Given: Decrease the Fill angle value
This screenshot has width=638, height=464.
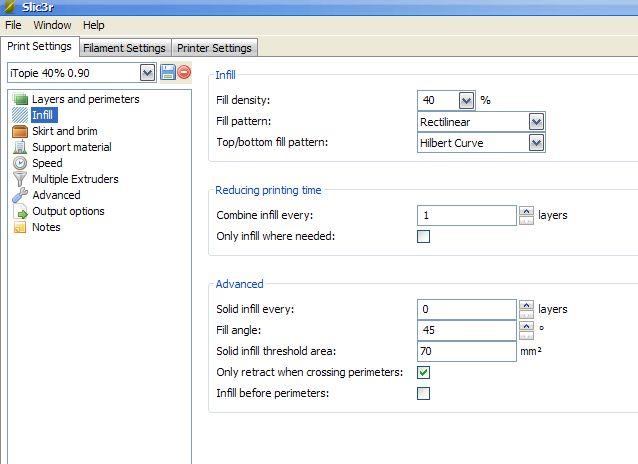Looking at the screenshot, I should tap(527, 335).
